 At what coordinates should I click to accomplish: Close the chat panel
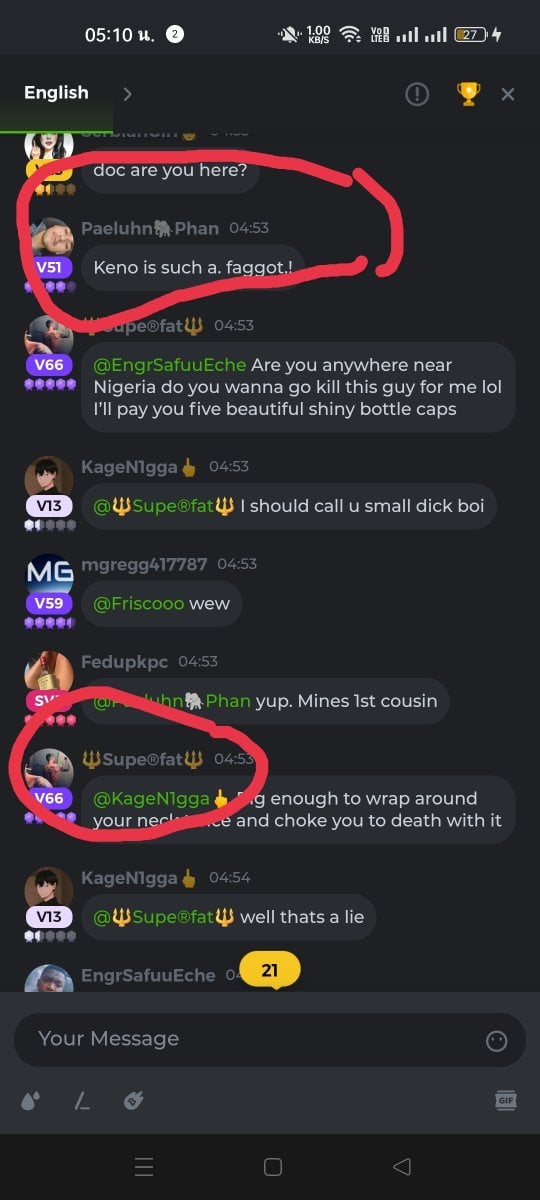click(x=508, y=94)
